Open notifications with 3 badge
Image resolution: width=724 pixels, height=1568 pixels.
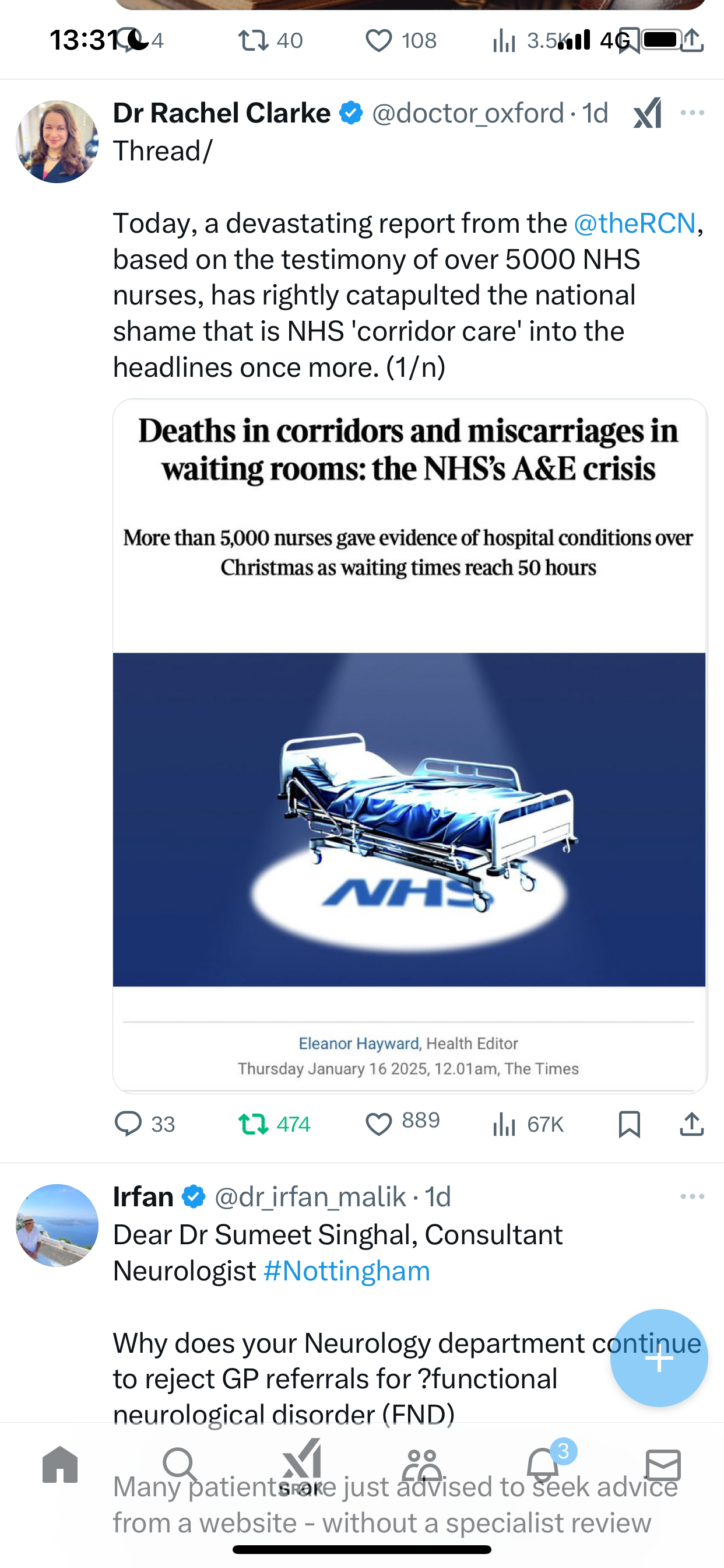pos(543,1464)
